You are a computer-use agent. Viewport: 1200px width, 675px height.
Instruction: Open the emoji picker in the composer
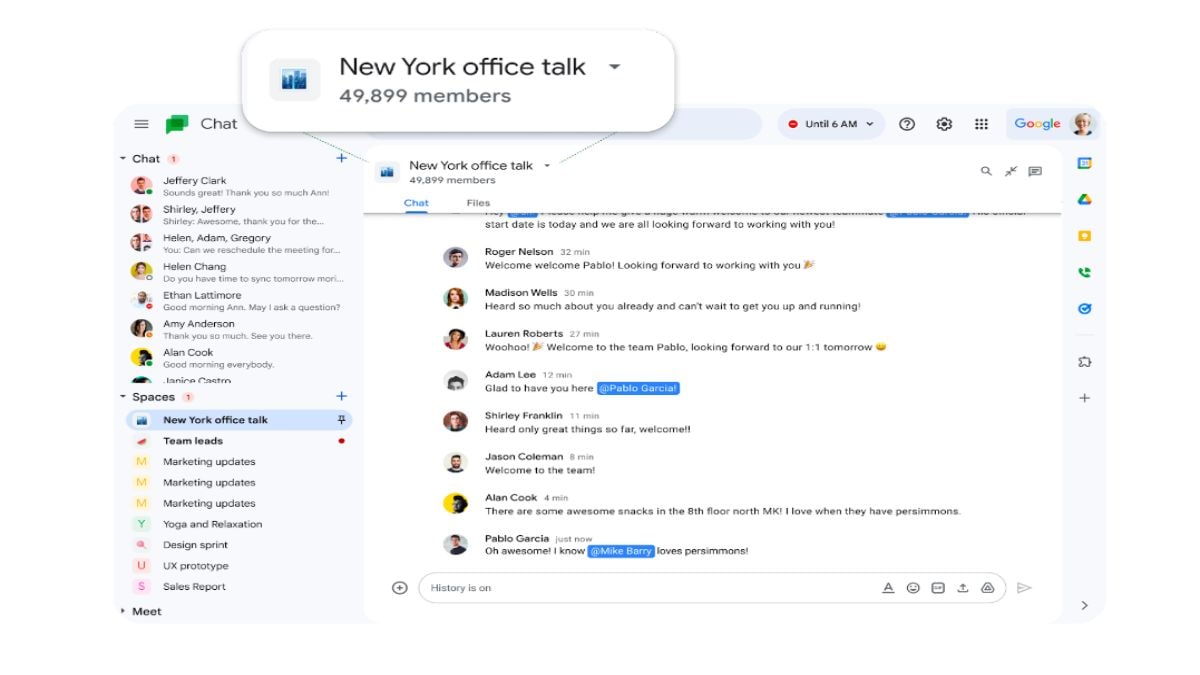(x=913, y=588)
